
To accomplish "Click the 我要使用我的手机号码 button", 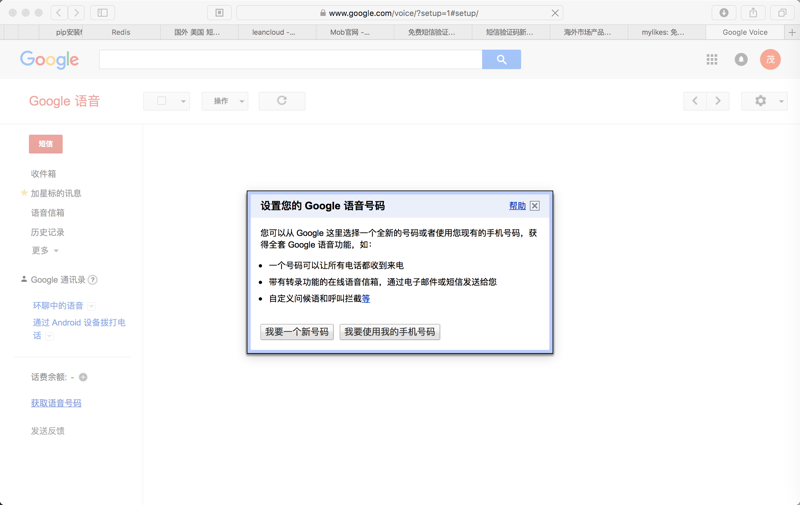I will click(x=390, y=332).
